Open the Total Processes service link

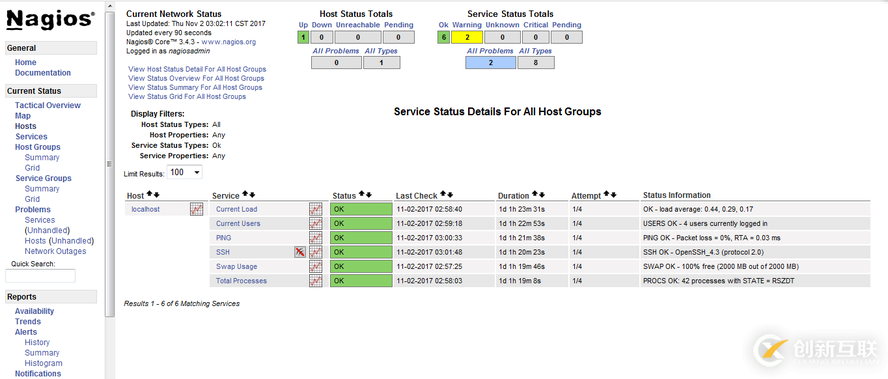241,280
